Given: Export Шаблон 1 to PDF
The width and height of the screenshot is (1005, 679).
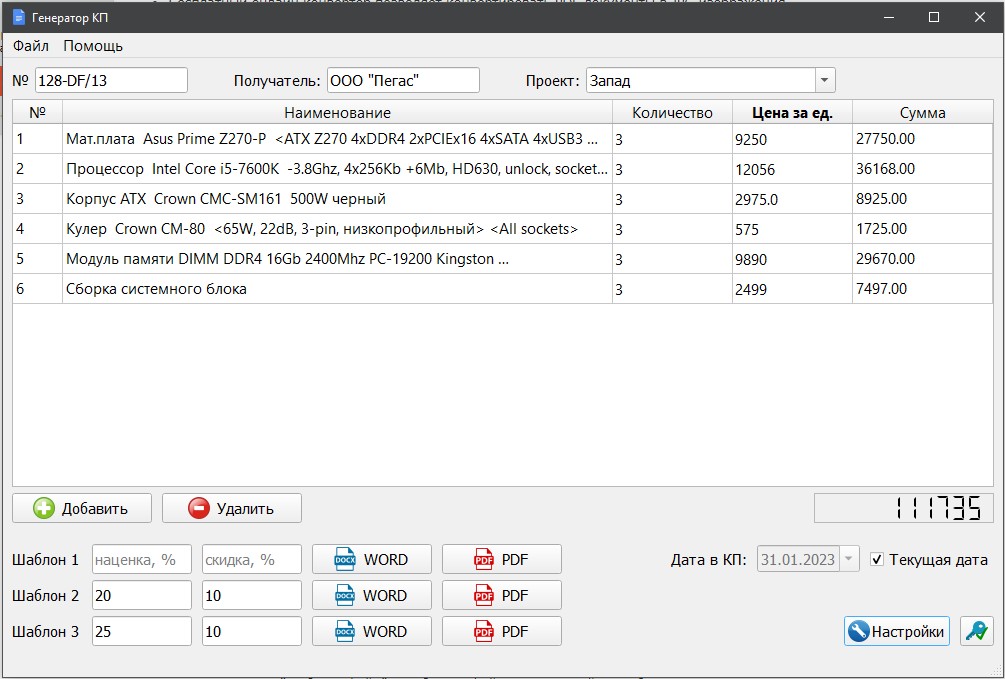Looking at the screenshot, I should [x=501, y=560].
